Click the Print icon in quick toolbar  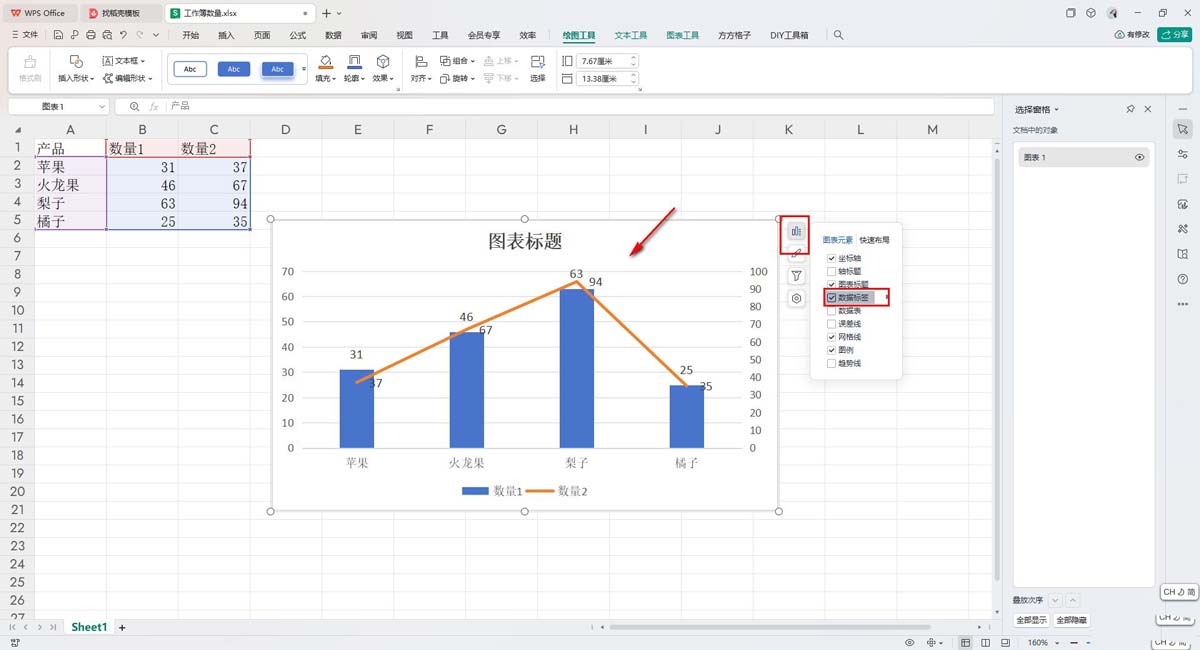(x=91, y=35)
